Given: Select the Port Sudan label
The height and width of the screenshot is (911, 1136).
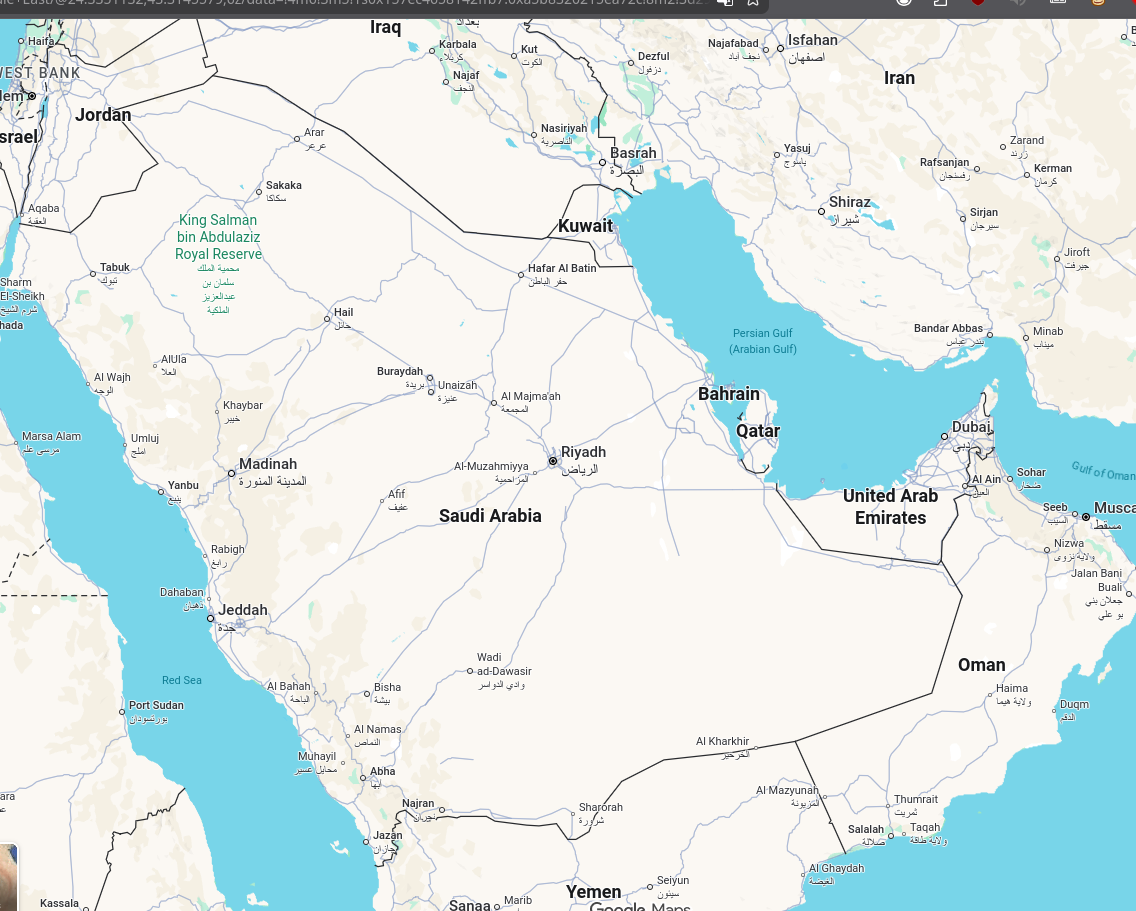Looking at the screenshot, I should [156, 706].
